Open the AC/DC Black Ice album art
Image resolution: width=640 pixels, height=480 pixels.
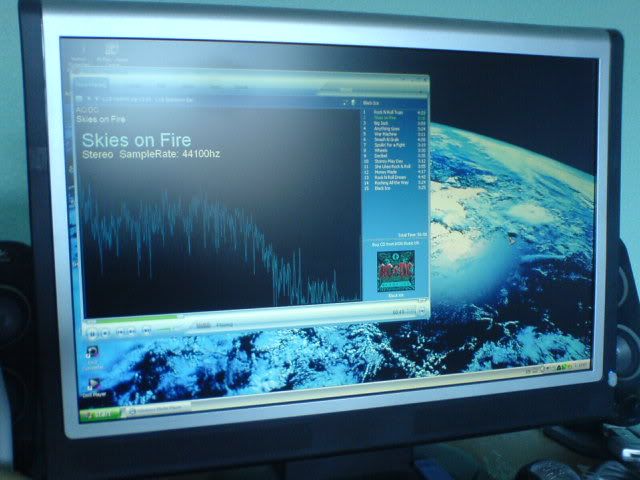[396, 271]
